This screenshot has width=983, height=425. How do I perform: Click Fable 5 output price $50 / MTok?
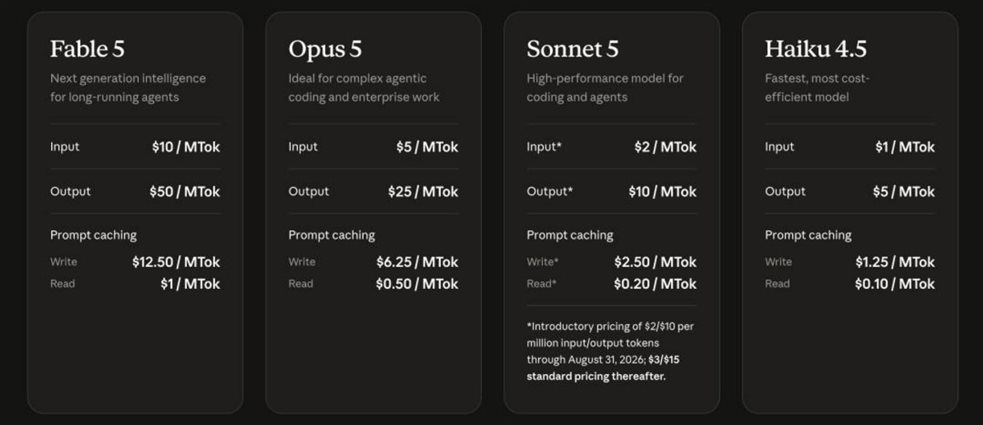tap(184, 191)
